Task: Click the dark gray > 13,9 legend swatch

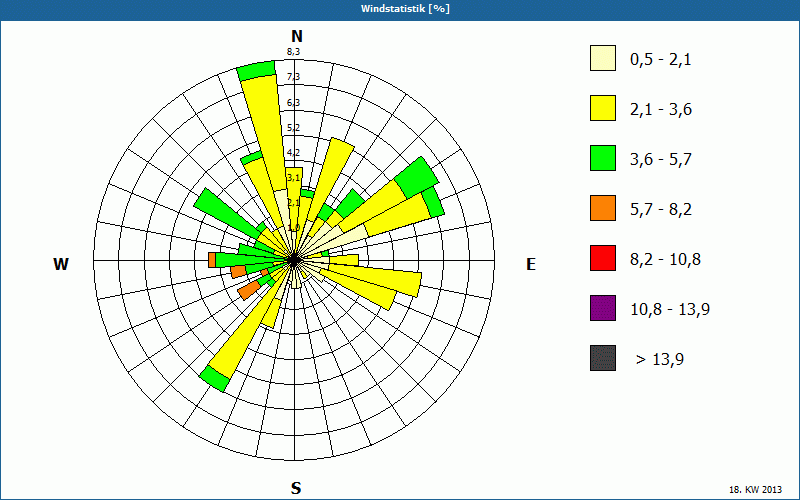Action: tap(603, 358)
